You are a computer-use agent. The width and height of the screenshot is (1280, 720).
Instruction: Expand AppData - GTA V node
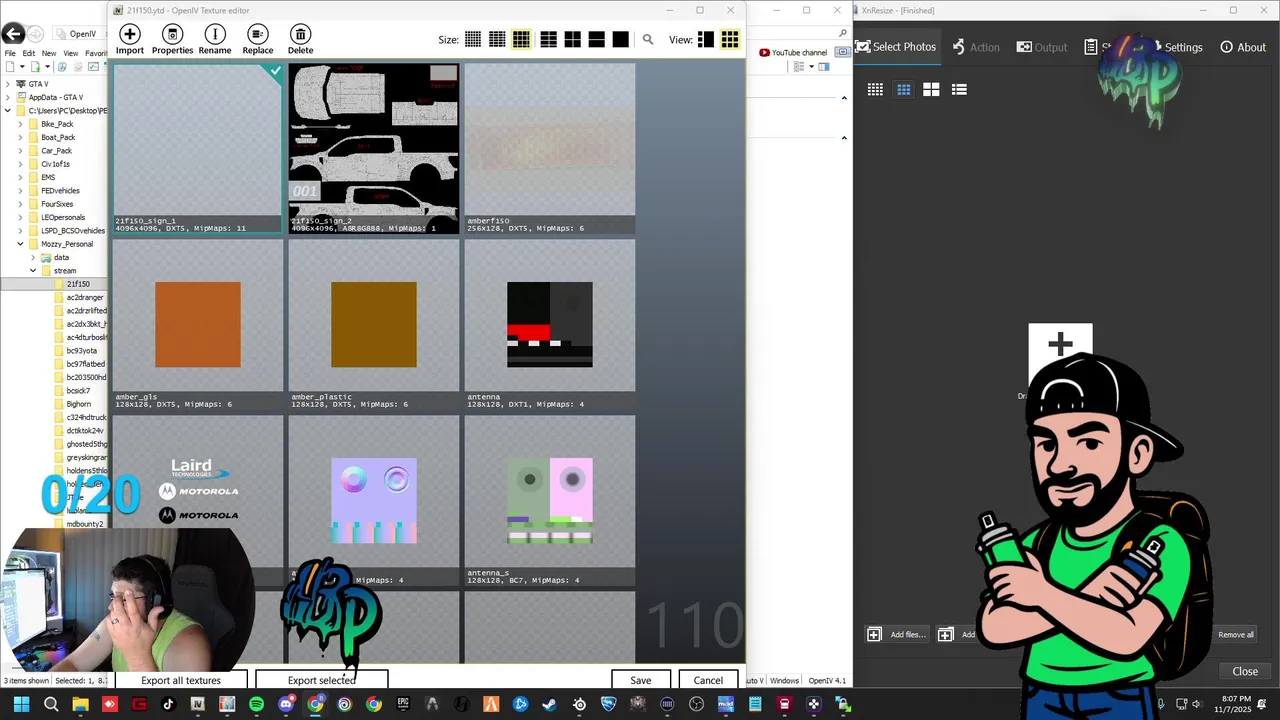click(8, 97)
